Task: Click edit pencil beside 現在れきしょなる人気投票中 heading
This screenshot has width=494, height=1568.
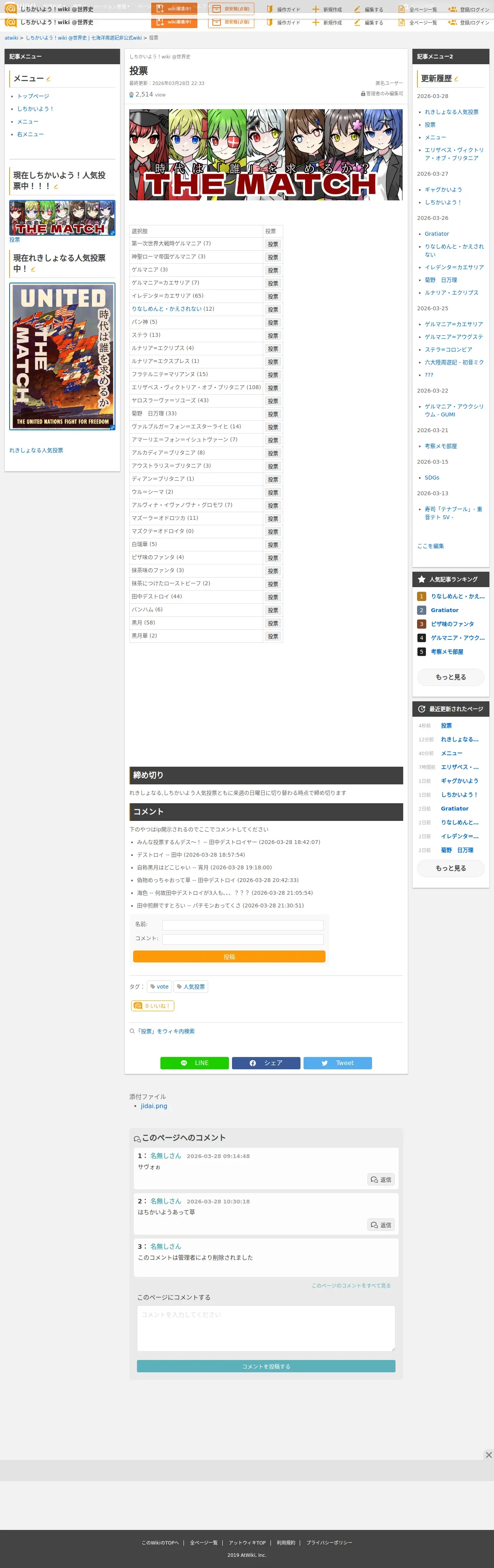Action: coord(33,269)
